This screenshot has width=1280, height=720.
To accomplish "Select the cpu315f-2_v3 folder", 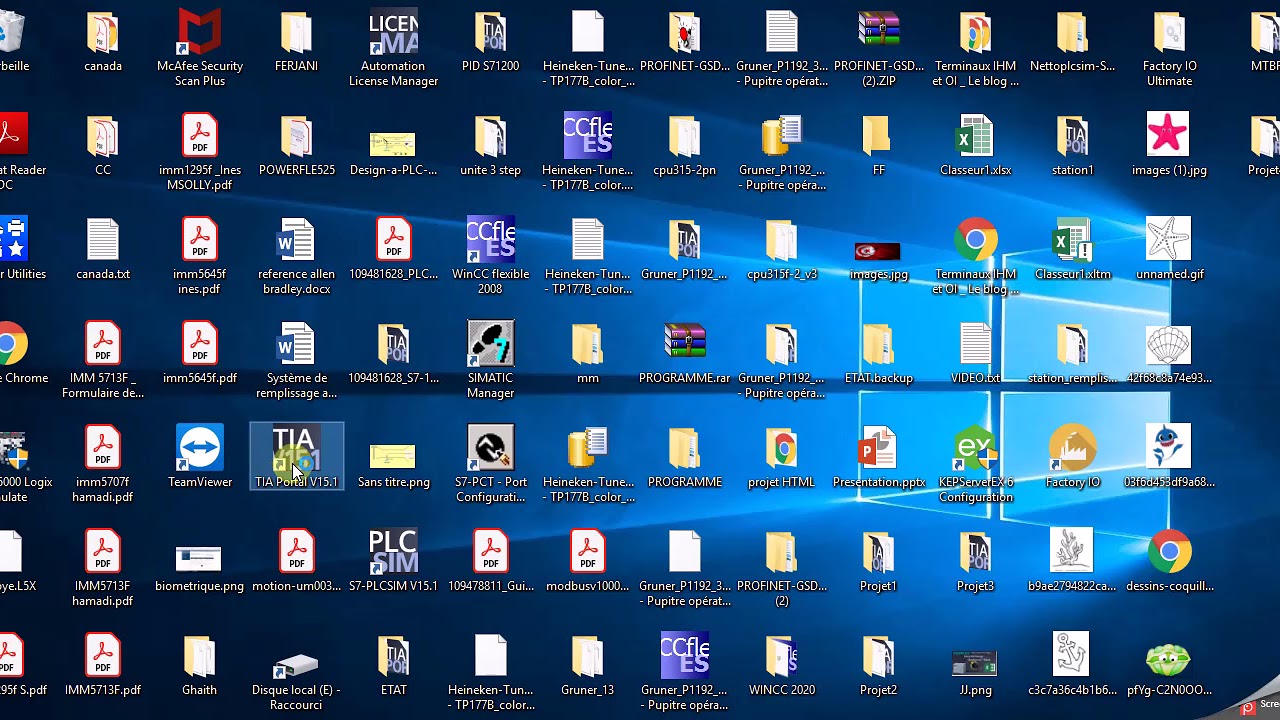I will (782, 248).
